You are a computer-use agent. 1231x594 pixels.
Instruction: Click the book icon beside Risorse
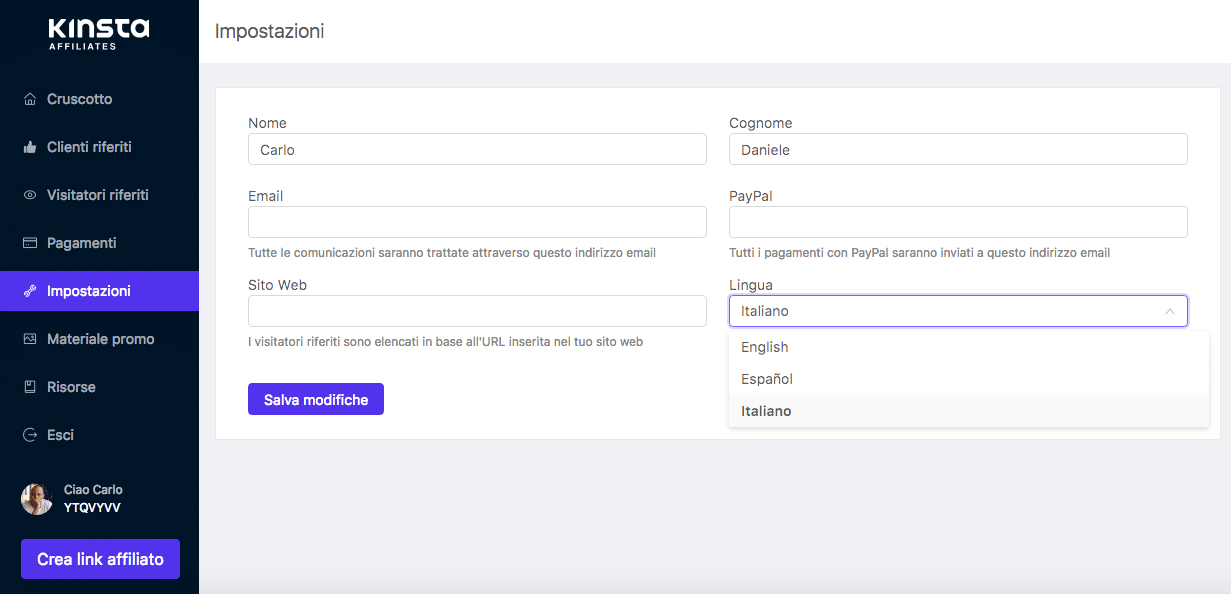point(29,387)
